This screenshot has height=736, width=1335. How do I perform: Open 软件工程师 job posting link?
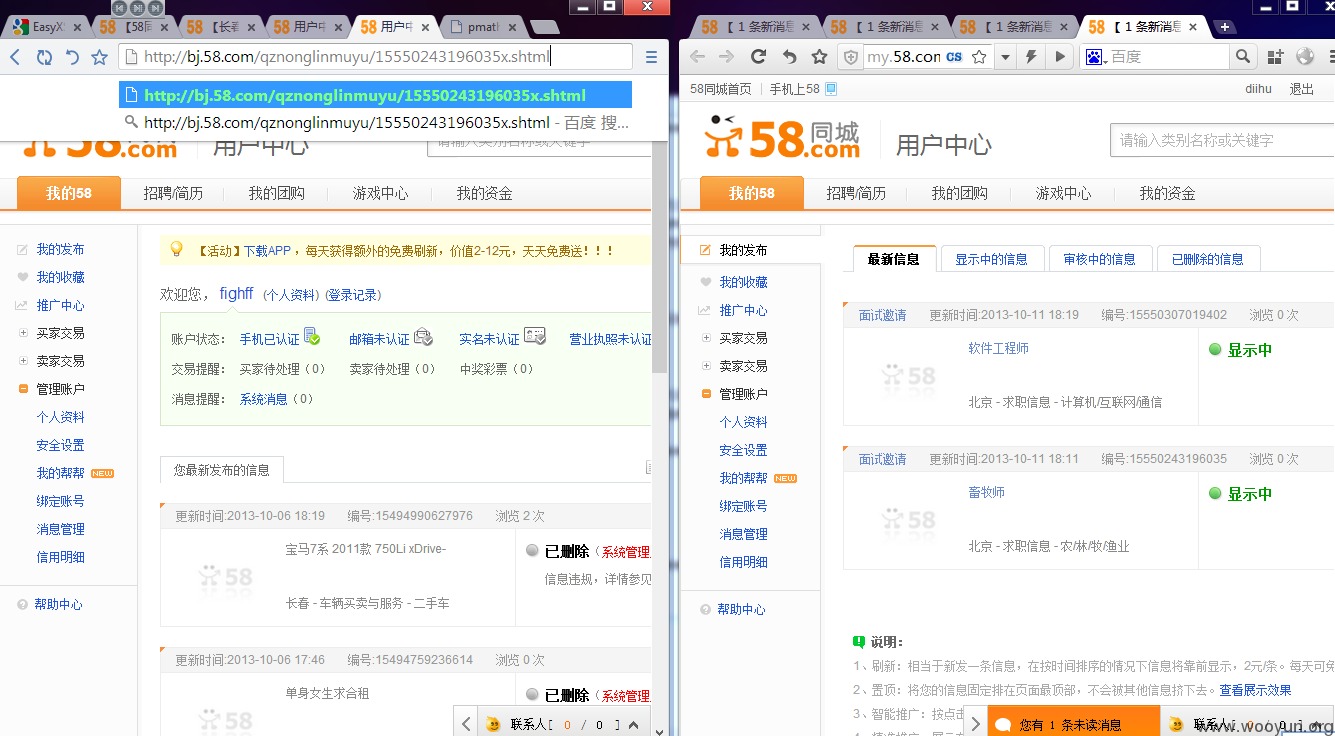tap(998, 348)
